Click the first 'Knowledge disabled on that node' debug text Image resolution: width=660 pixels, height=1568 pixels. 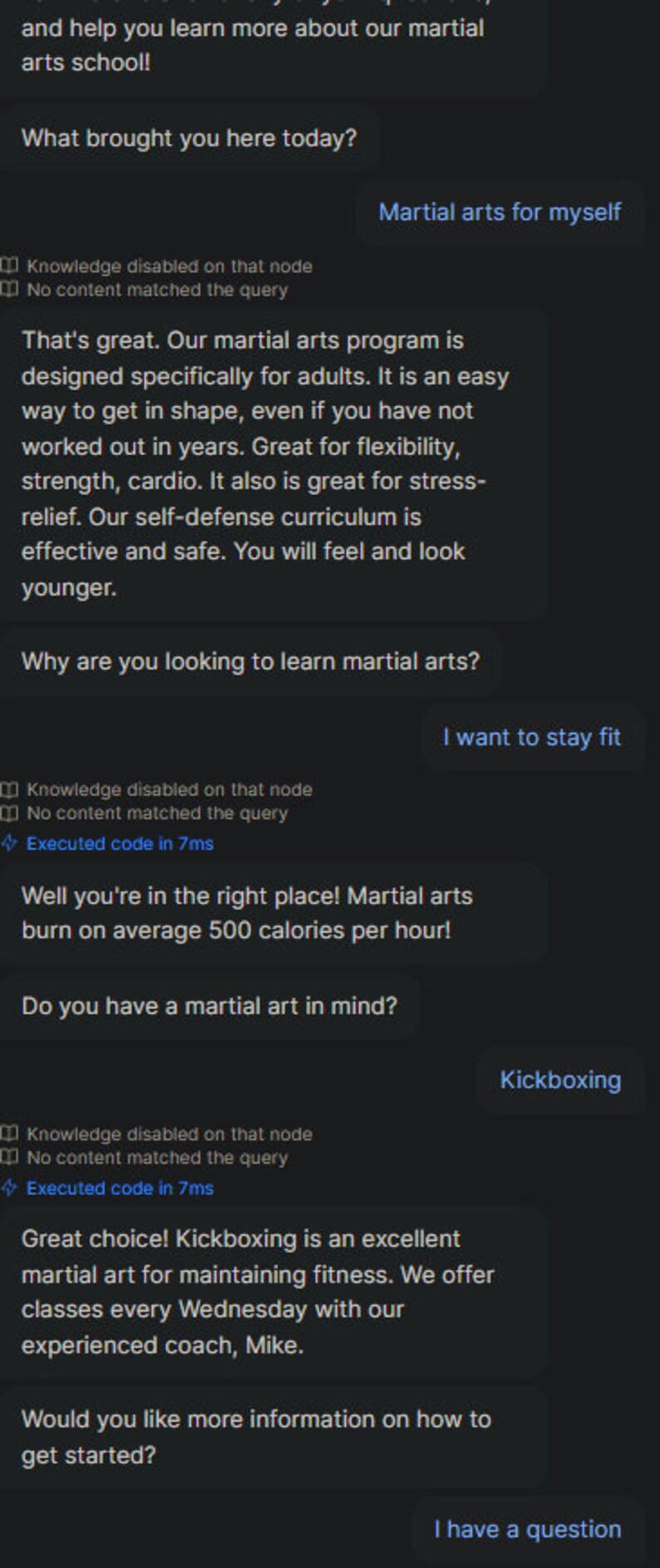coord(170,266)
